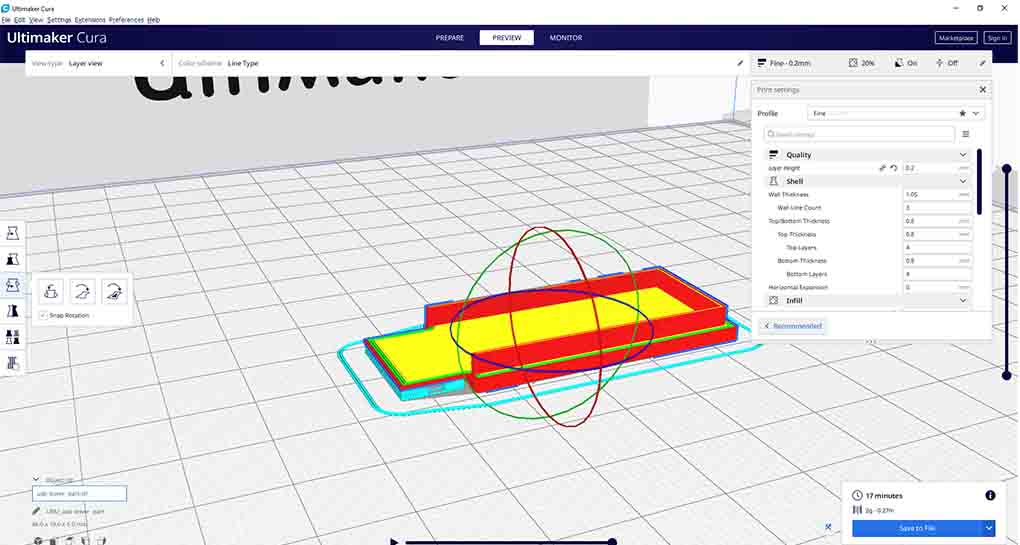Open the Help menu
1020x545 pixels.
pyautogui.click(x=154, y=20)
